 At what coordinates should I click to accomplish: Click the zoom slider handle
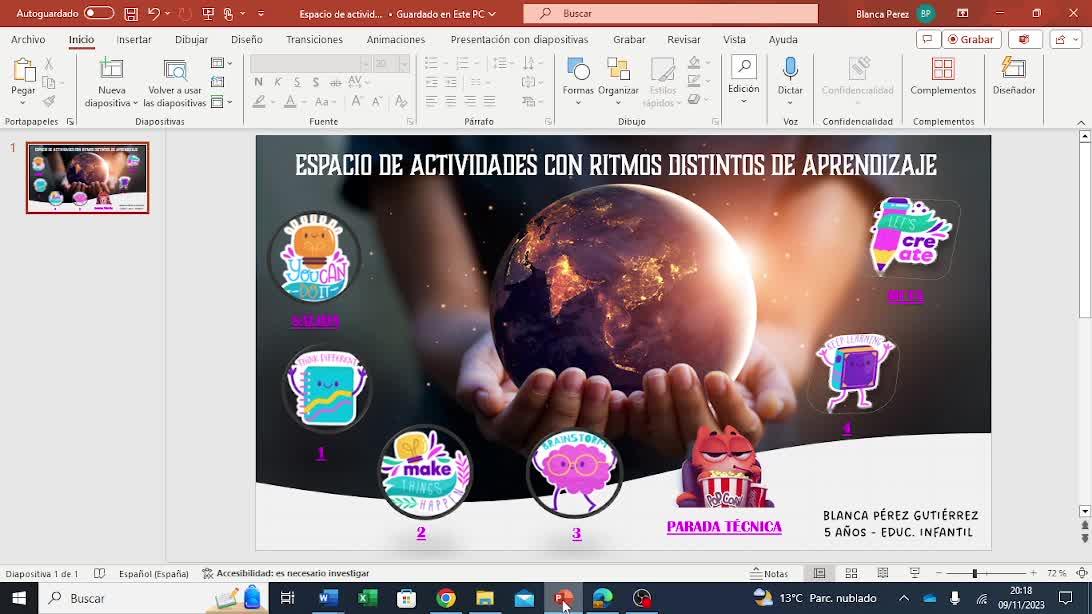pyautogui.click(x=975, y=573)
